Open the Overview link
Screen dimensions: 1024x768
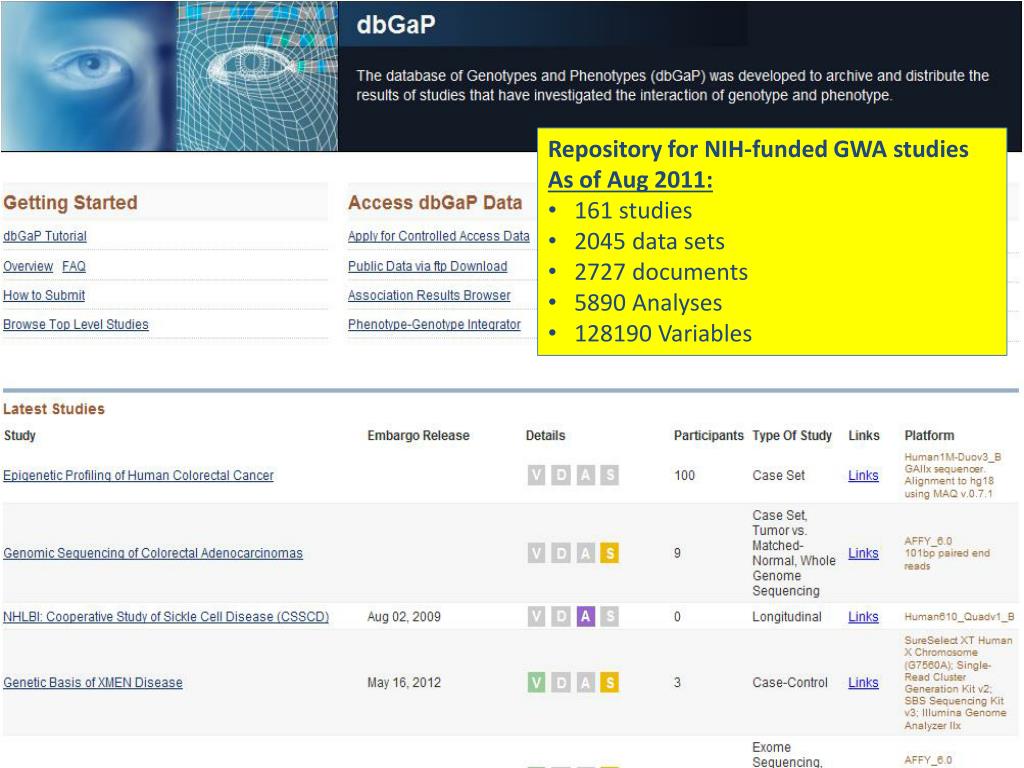(x=28, y=266)
